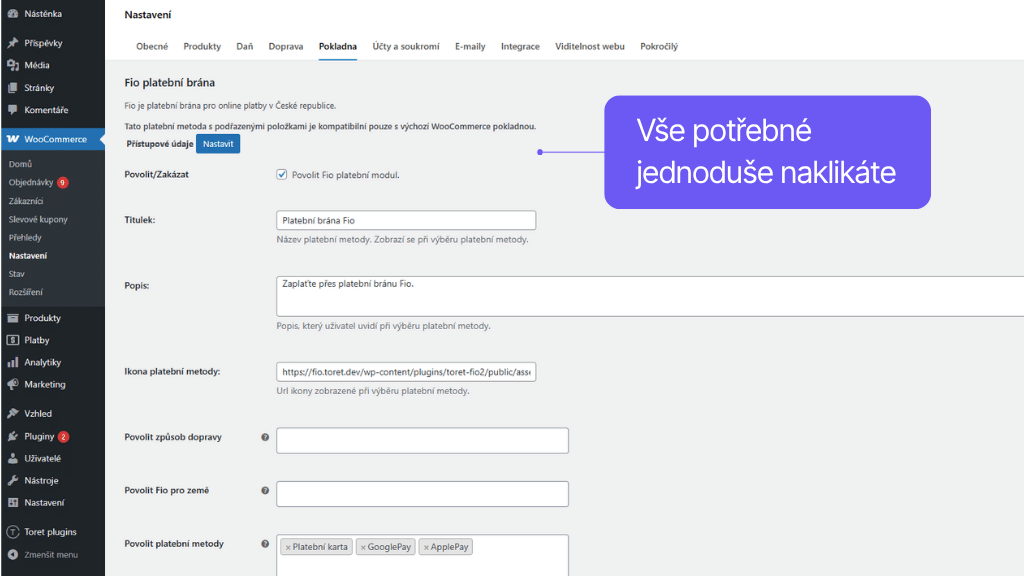
Task: Click the Toret plugins circle icon
Action: (x=12, y=532)
